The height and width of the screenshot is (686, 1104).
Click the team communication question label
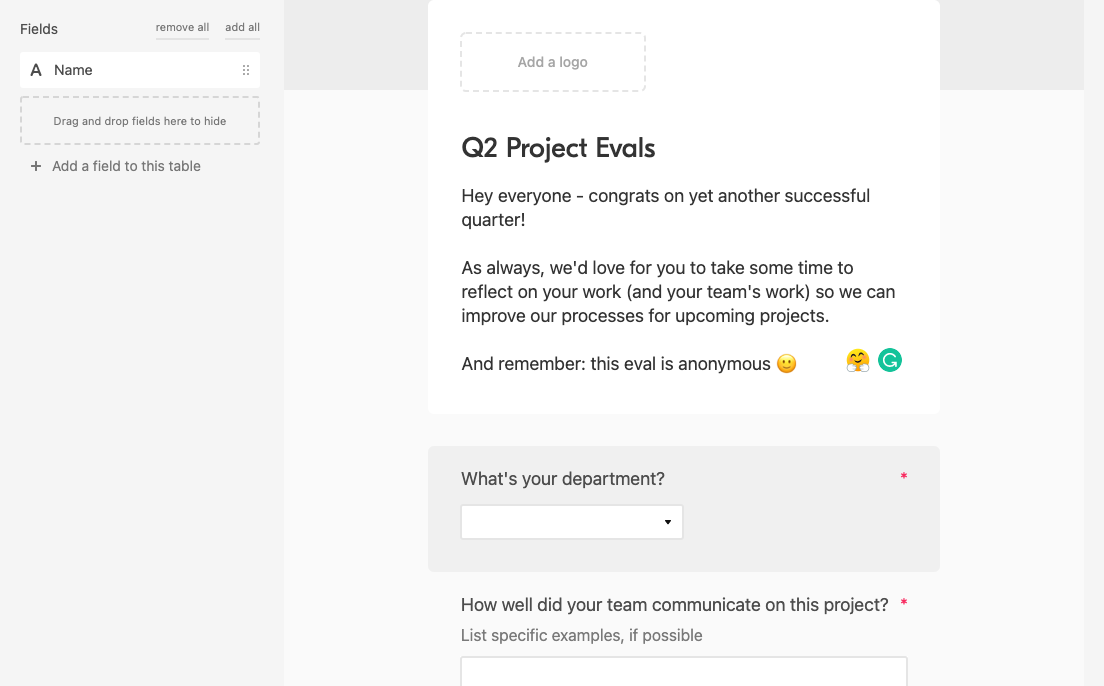click(x=675, y=605)
